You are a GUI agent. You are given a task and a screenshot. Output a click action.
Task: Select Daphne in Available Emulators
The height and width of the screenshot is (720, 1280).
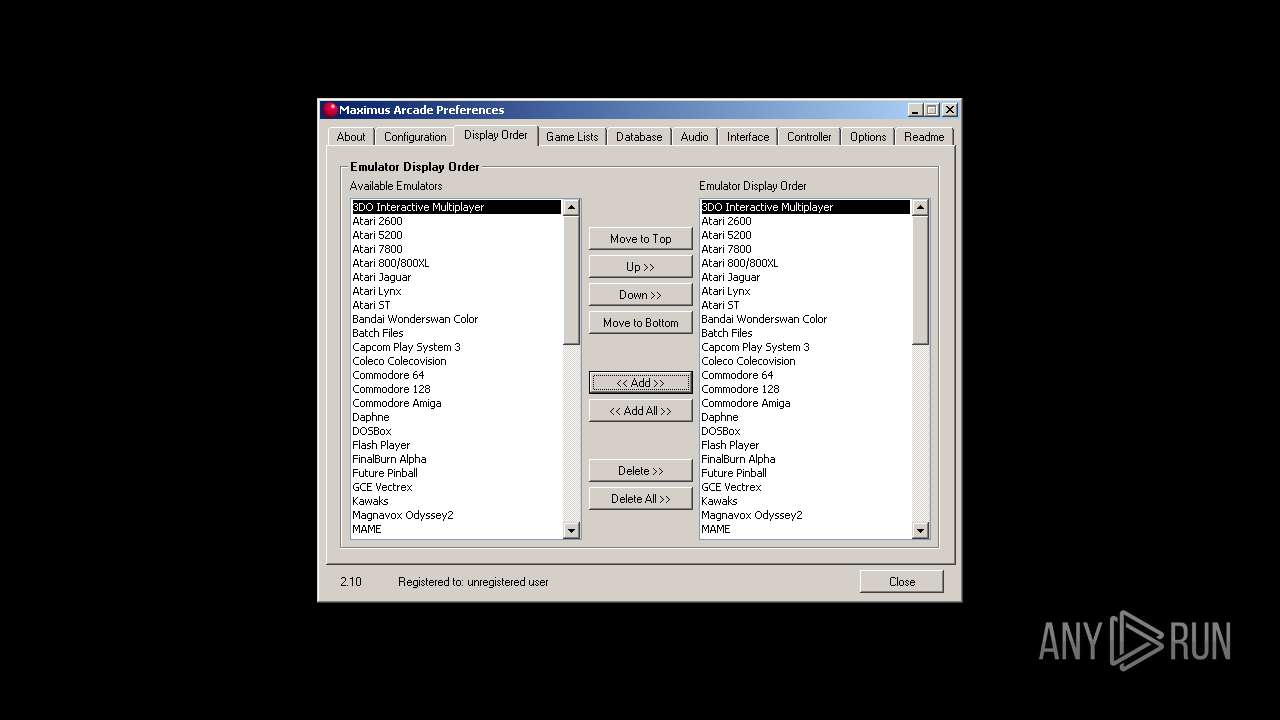pos(456,417)
